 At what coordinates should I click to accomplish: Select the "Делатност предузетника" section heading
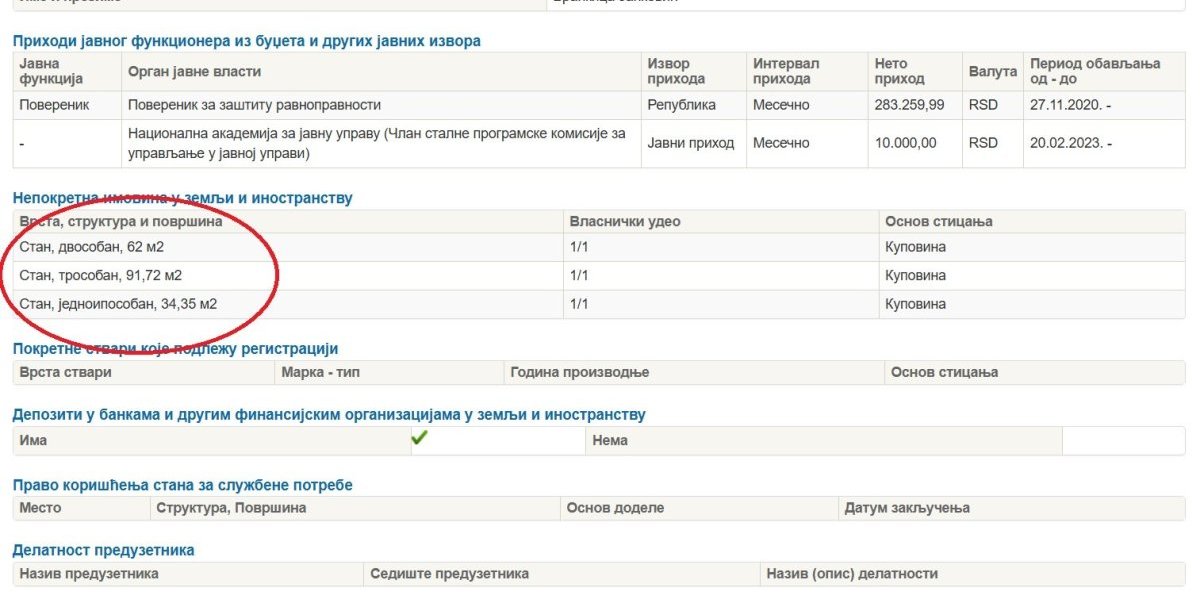[103, 550]
